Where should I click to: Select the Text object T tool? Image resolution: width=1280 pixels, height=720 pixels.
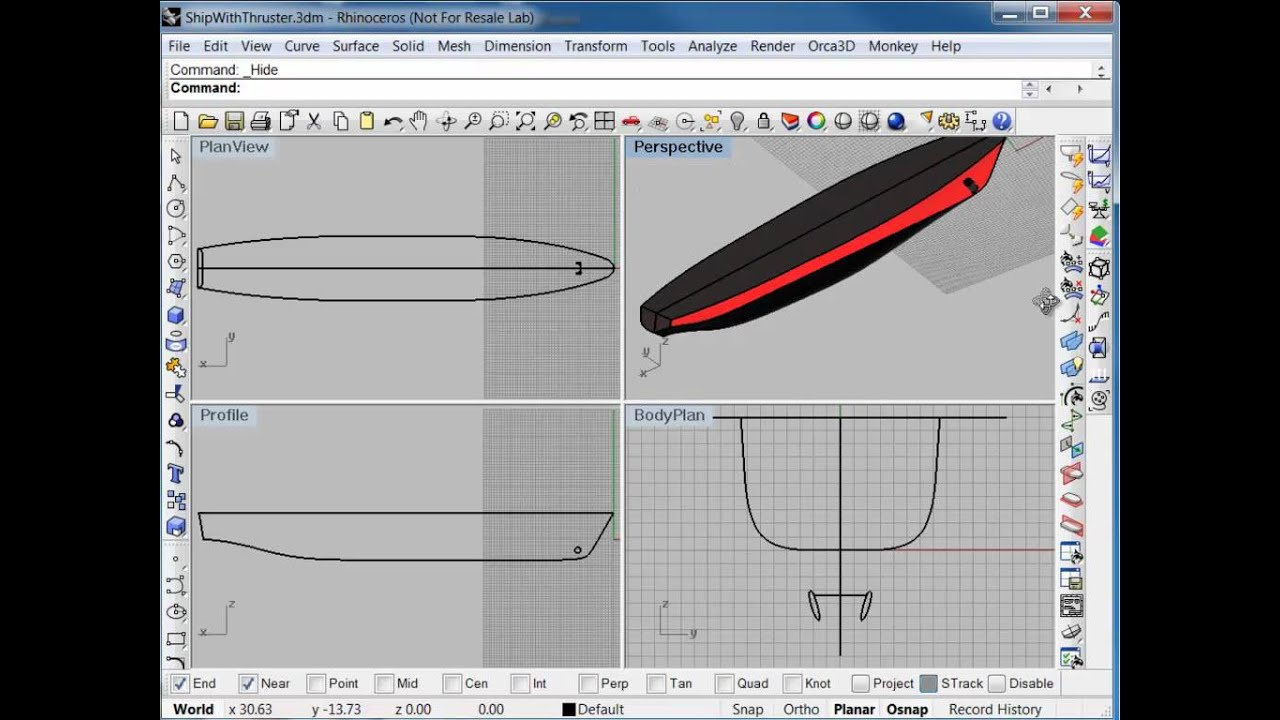pos(176,474)
